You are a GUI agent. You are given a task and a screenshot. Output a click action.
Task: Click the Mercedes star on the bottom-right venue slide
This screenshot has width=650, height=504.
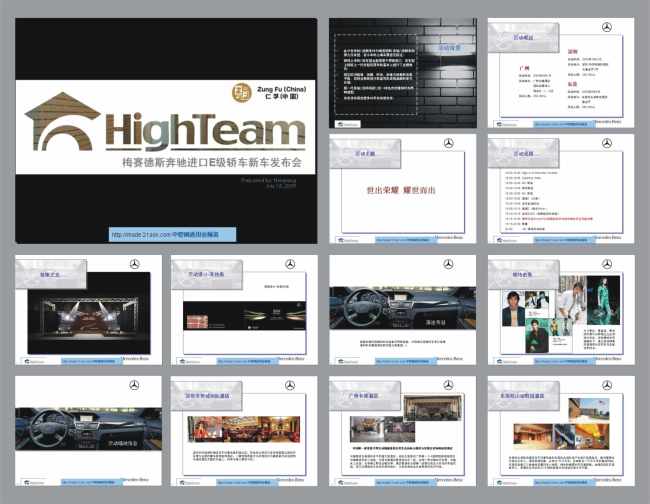point(606,386)
